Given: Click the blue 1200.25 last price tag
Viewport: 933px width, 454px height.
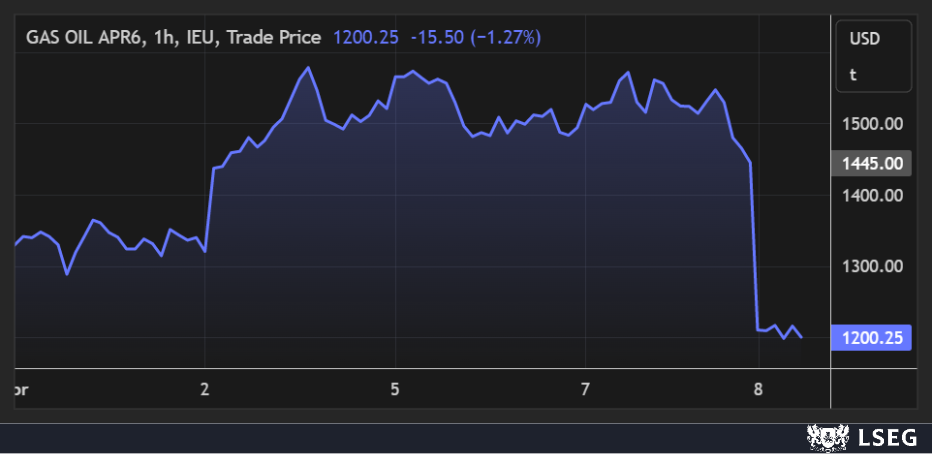Looking at the screenshot, I should point(871,338).
